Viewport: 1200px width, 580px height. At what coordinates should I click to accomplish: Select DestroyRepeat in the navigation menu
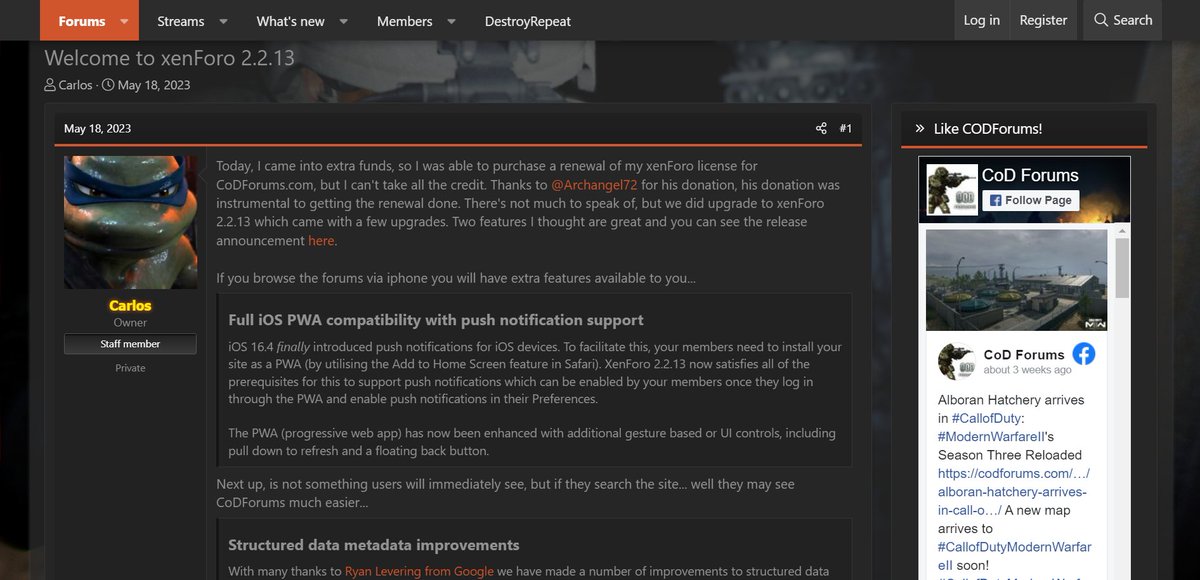pos(527,20)
